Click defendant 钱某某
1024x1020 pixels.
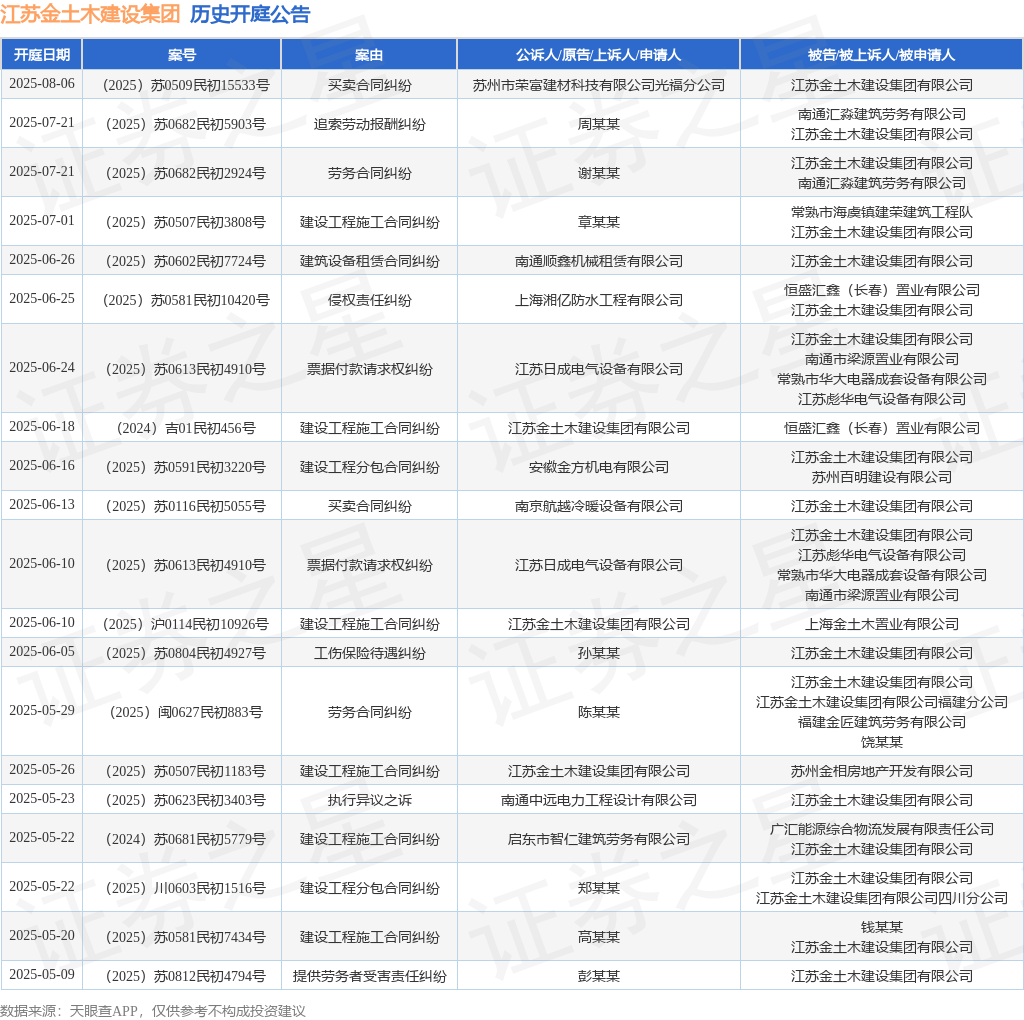click(882, 927)
